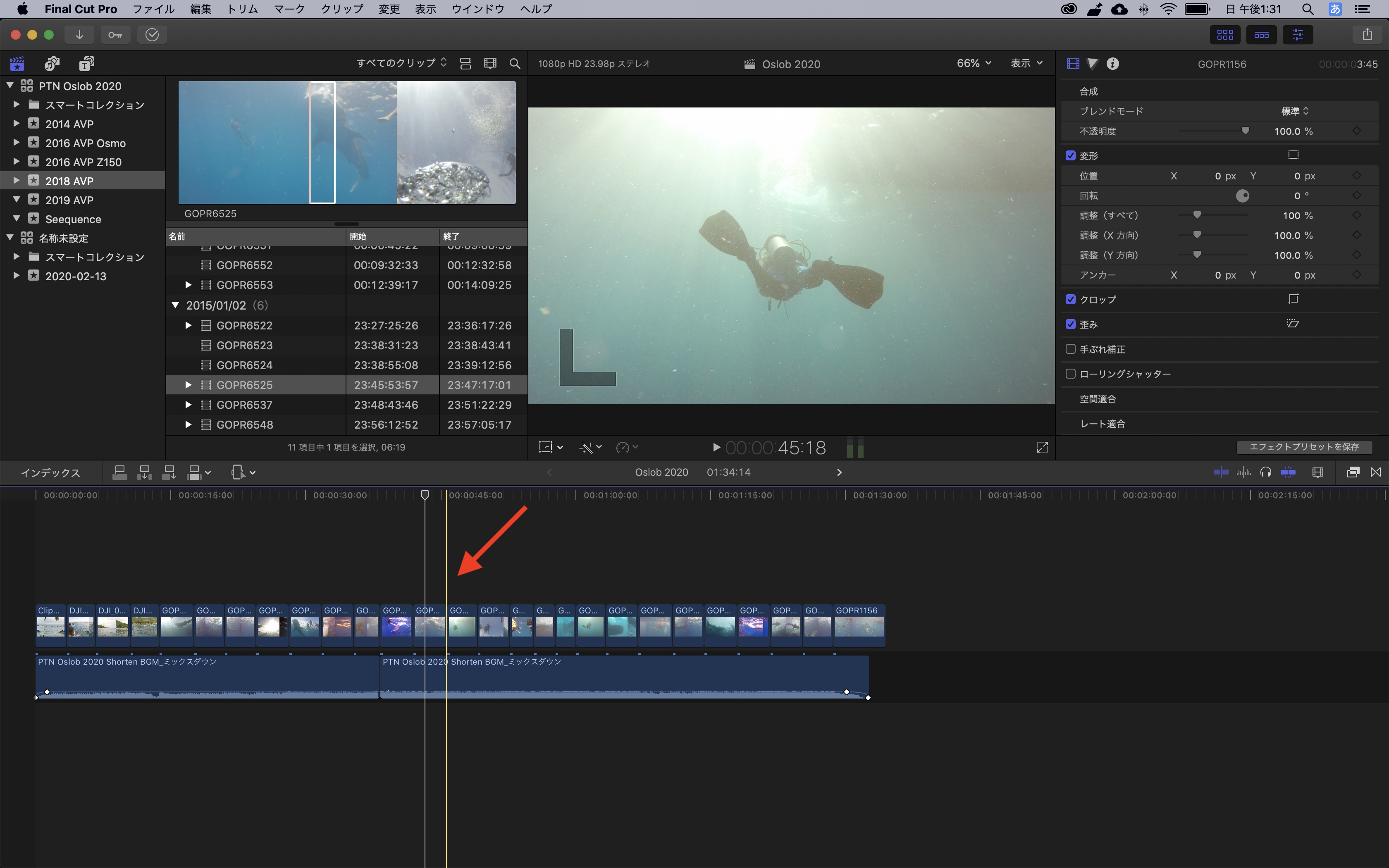1389x868 pixels.
Task: Click the browser search magnifier icon
Action: coord(515,64)
